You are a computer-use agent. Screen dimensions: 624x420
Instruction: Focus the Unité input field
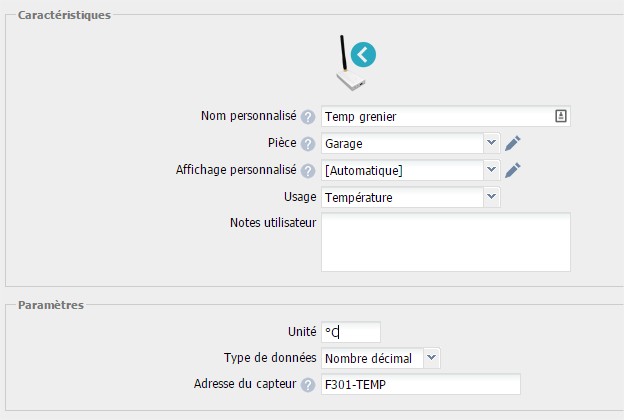351,332
